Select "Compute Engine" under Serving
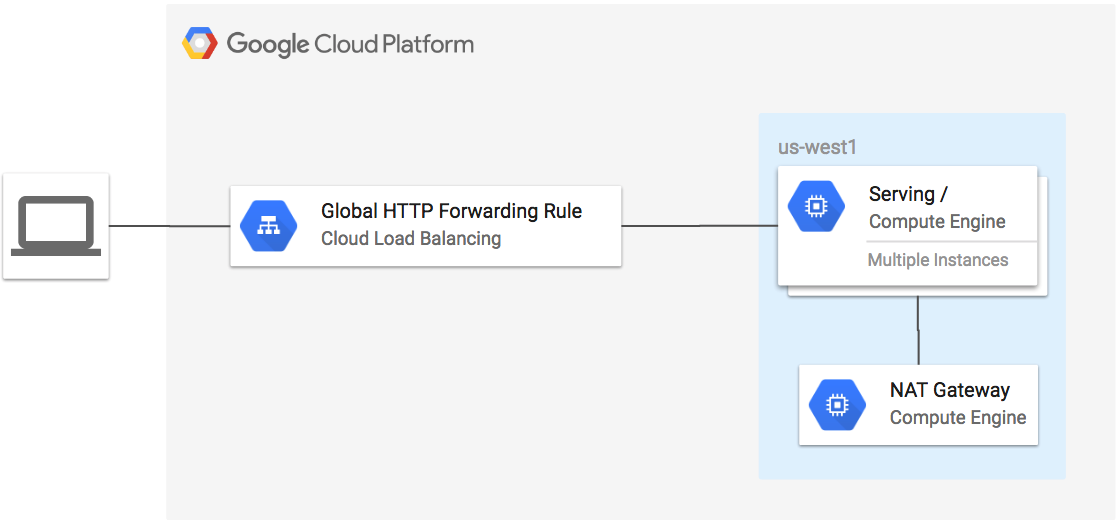The width and height of the screenshot is (1119, 523). (x=937, y=222)
